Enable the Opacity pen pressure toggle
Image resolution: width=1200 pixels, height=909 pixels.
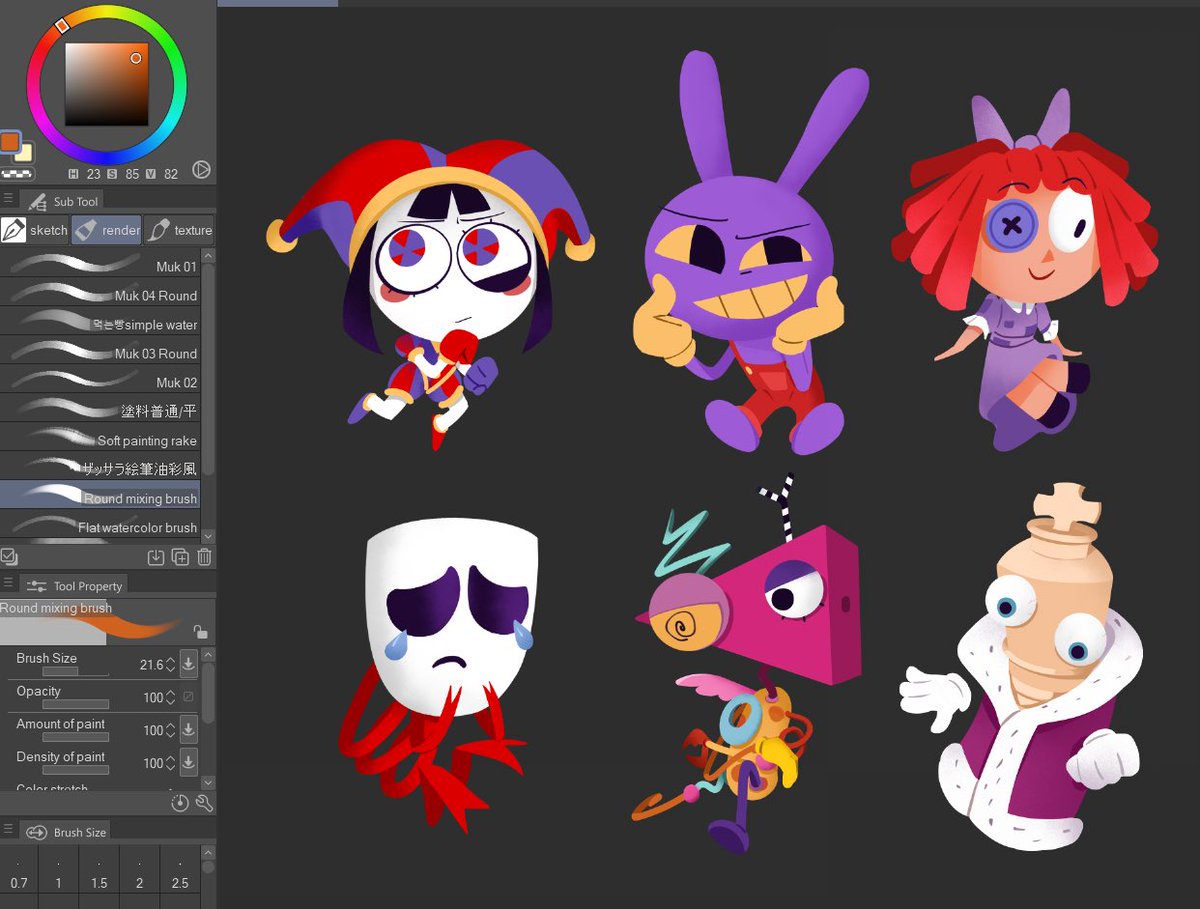(x=189, y=696)
